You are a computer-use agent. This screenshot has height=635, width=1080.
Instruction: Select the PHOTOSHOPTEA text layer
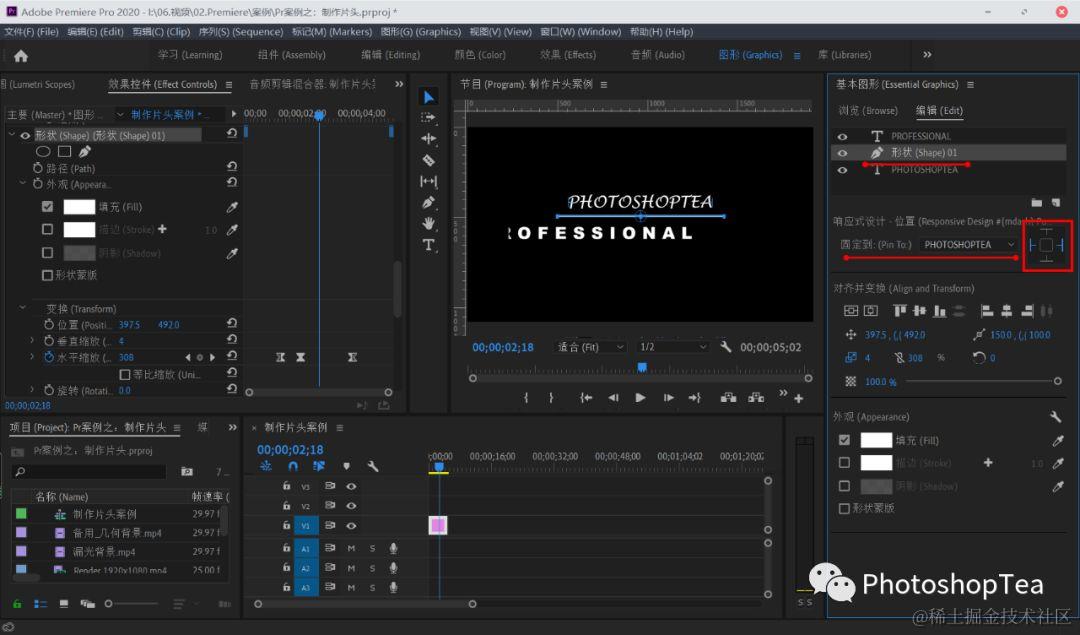924,169
